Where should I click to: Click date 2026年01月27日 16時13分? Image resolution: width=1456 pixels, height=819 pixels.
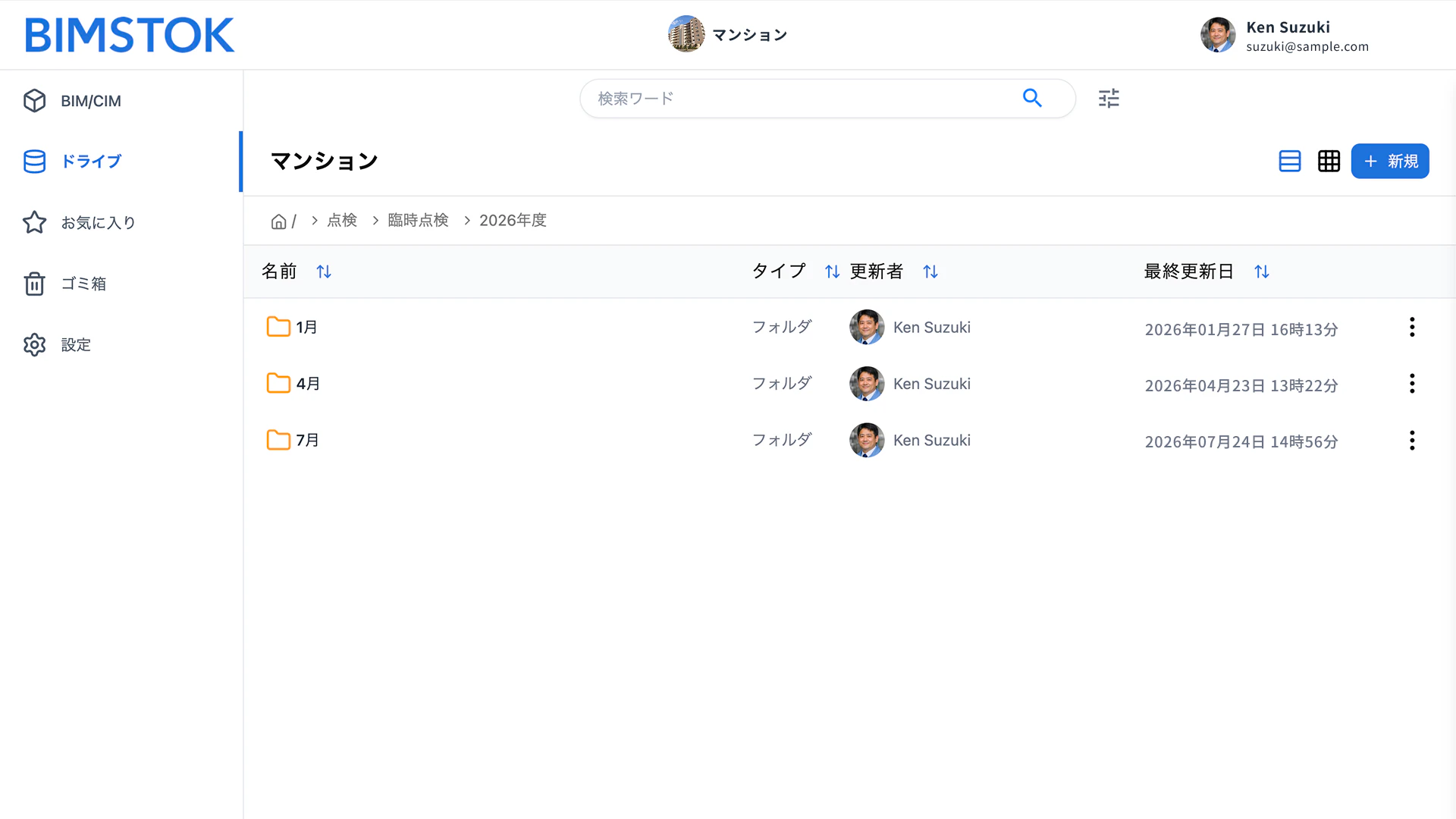coord(1241,329)
